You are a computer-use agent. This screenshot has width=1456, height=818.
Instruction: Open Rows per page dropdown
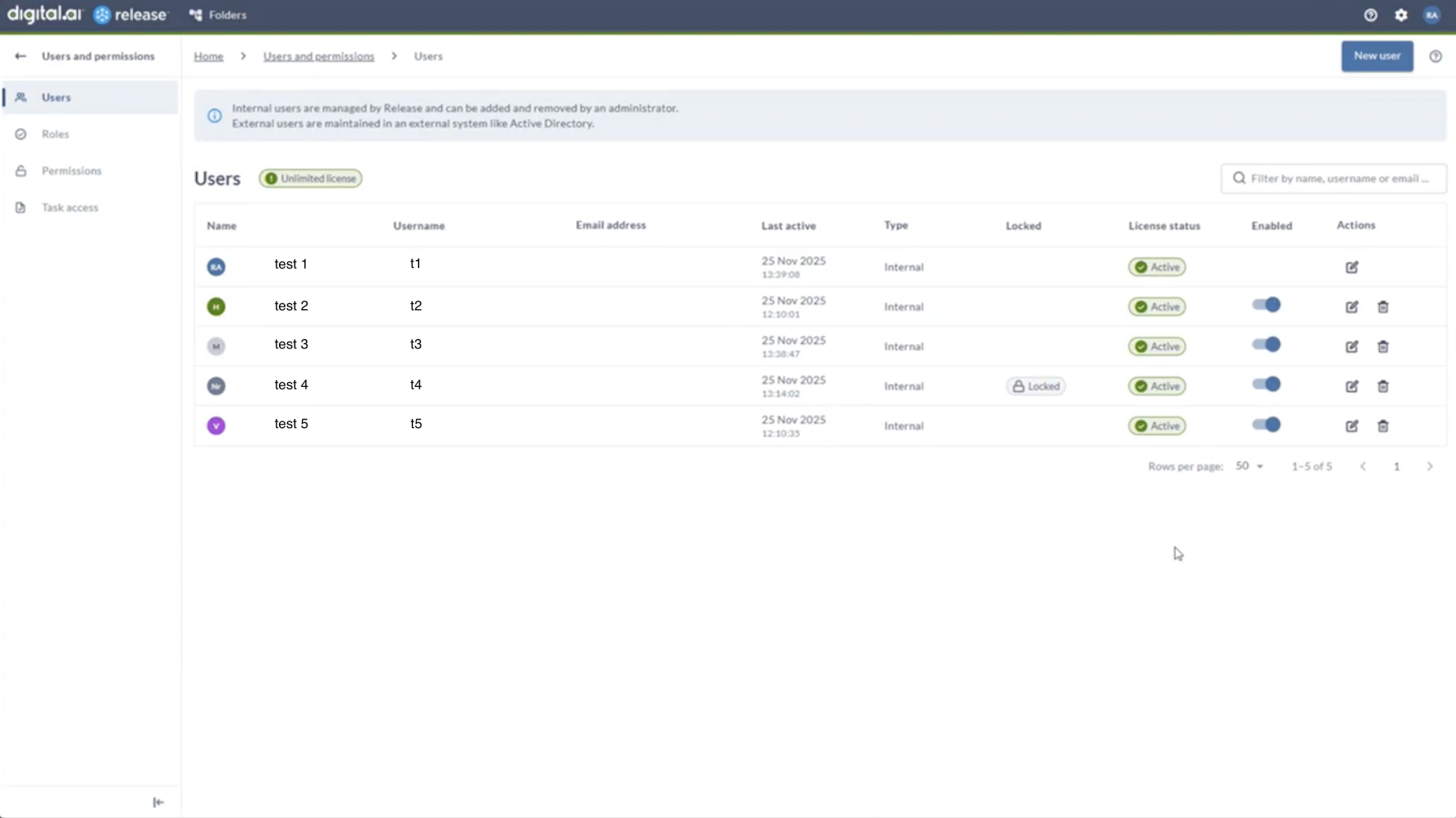[x=1249, y=466]
